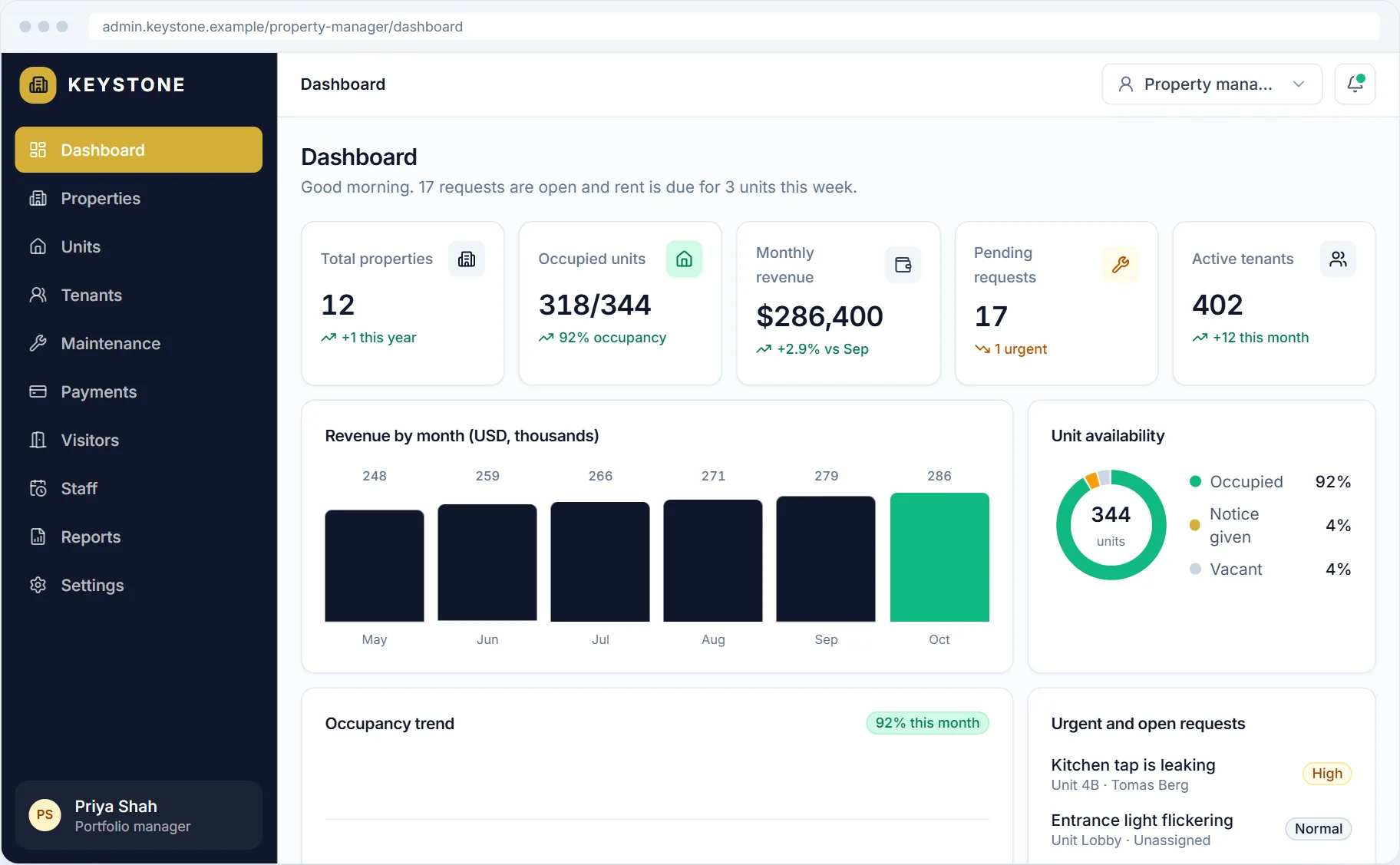Click the 344 units donut chart
The width and height of the screenshot is (1400, 865).
coord(1111,525)
